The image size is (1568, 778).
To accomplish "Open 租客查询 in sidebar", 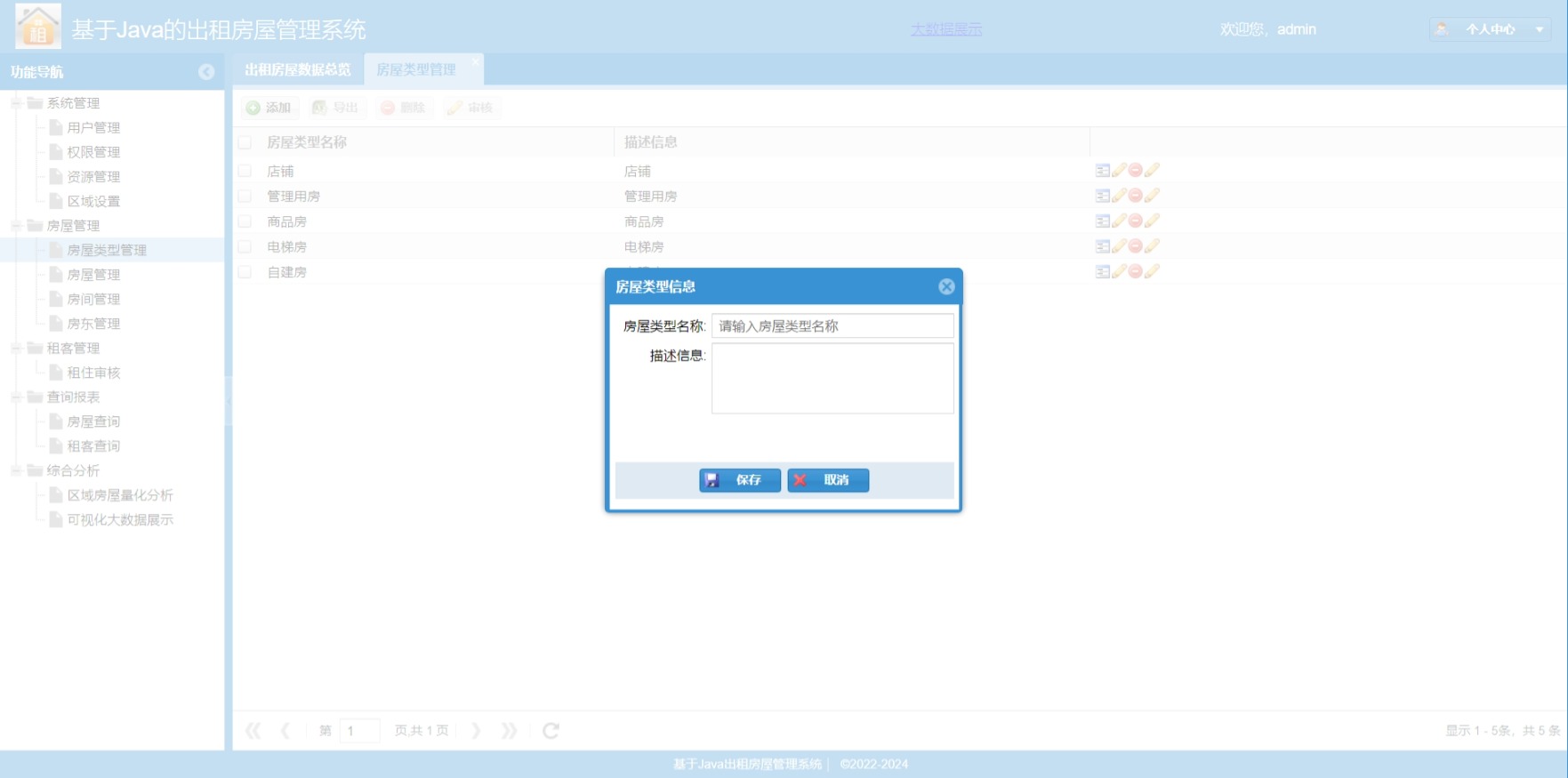I will coord(93,446).
